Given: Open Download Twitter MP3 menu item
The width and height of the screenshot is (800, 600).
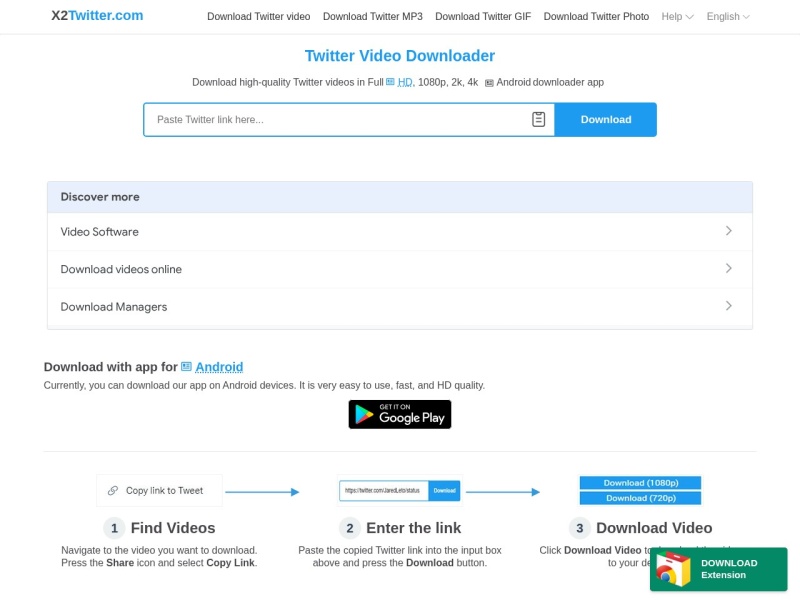Looking at the screenshot, I should pos(372,16).
